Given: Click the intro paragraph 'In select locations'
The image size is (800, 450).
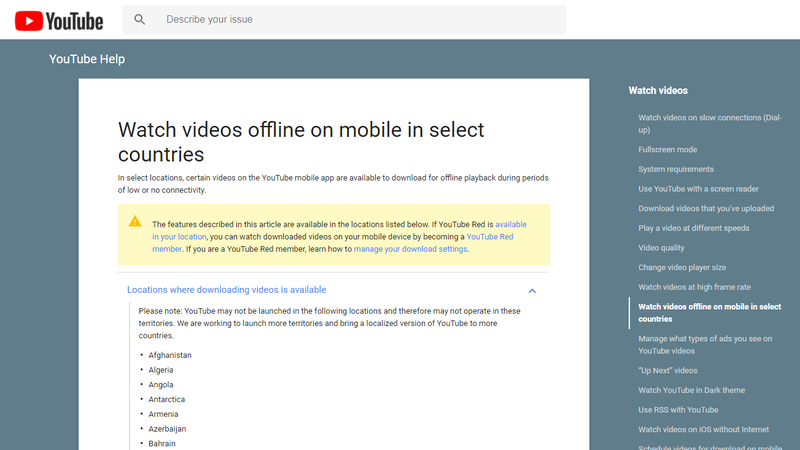Looking at the screenshot, I should point(333,184).
